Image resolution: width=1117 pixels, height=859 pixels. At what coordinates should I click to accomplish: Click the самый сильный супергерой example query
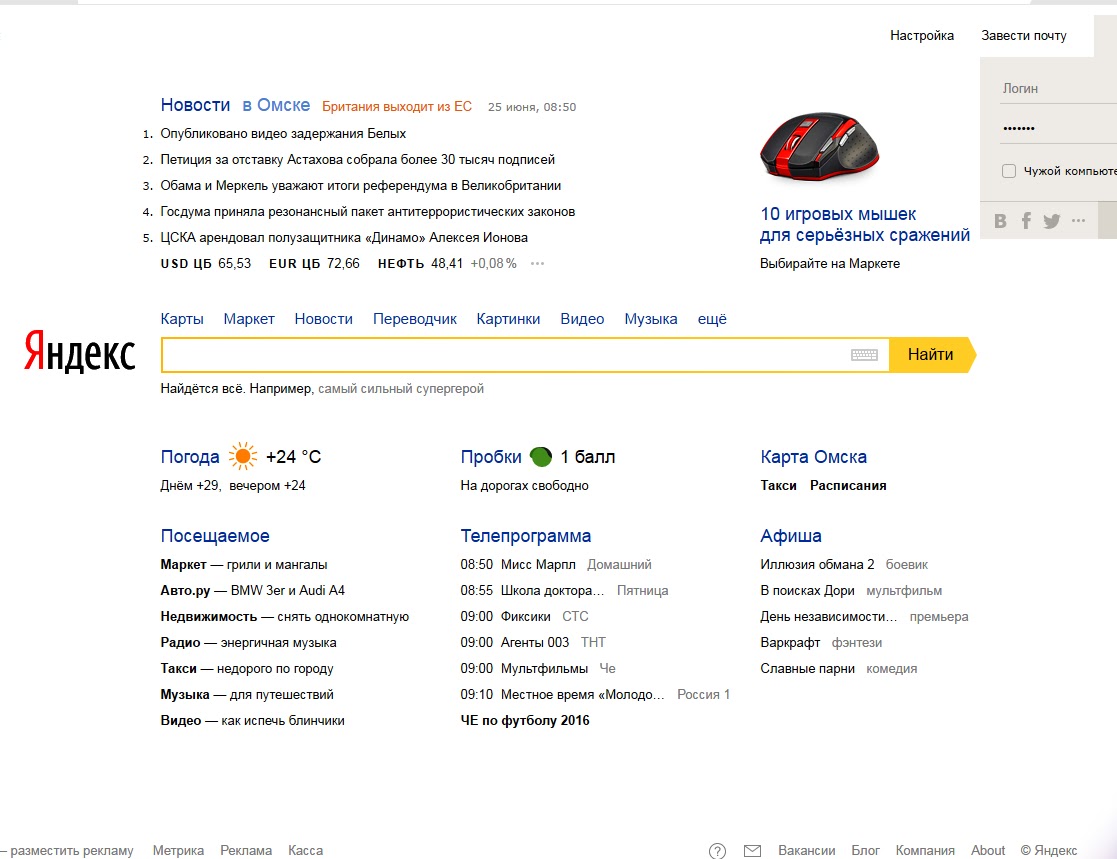click(401, 389)
